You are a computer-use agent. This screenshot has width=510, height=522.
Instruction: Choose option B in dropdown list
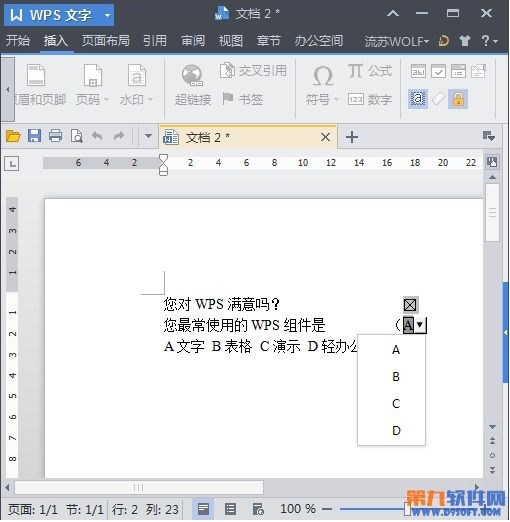pos(392,377)
